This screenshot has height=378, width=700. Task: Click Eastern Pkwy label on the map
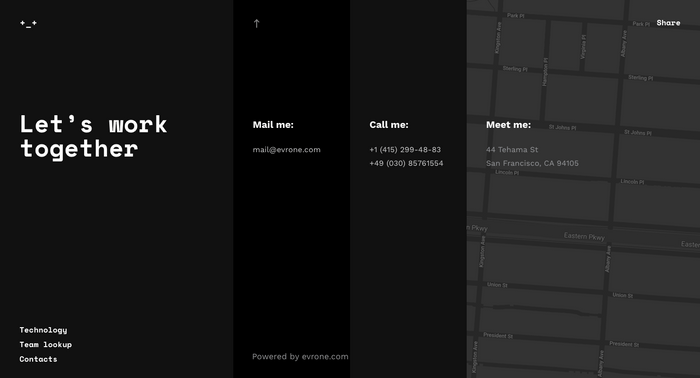(x=584, y=236)
